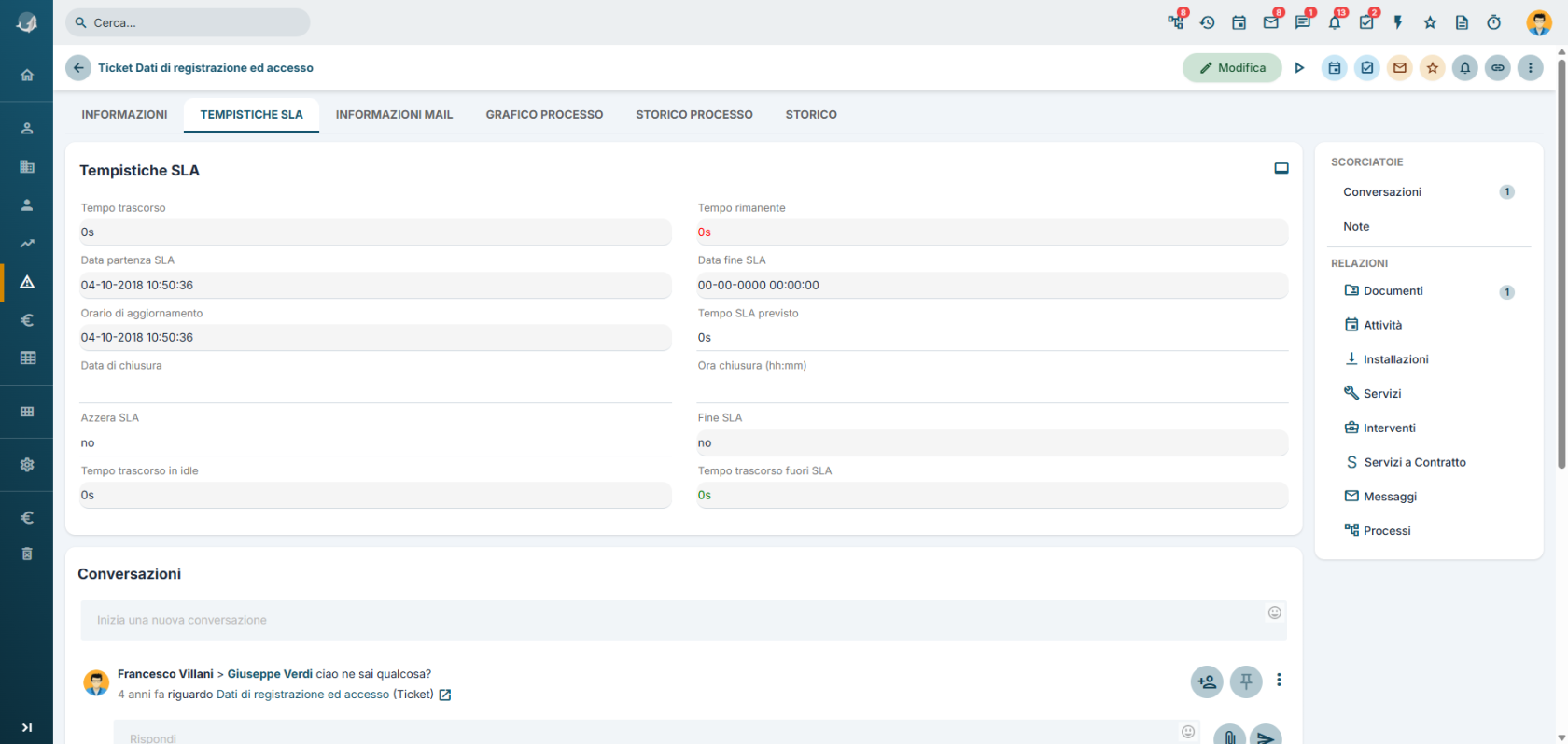The width and height of the screenshot is (1568, 744).
Task: Go to Home in left sidebar
Action: pyautogui.click(x=27, y=75)
